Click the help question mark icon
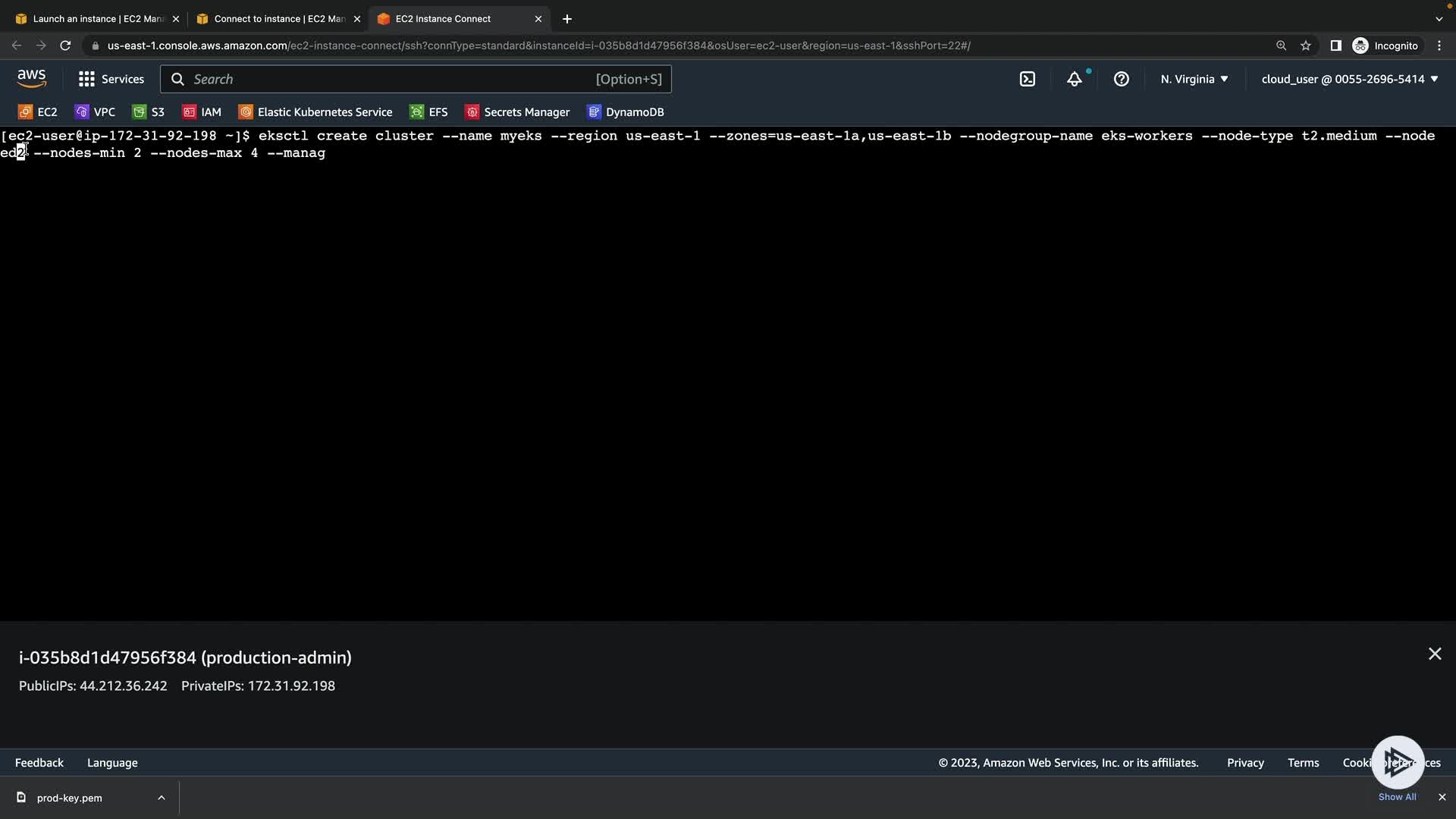 1121,79
